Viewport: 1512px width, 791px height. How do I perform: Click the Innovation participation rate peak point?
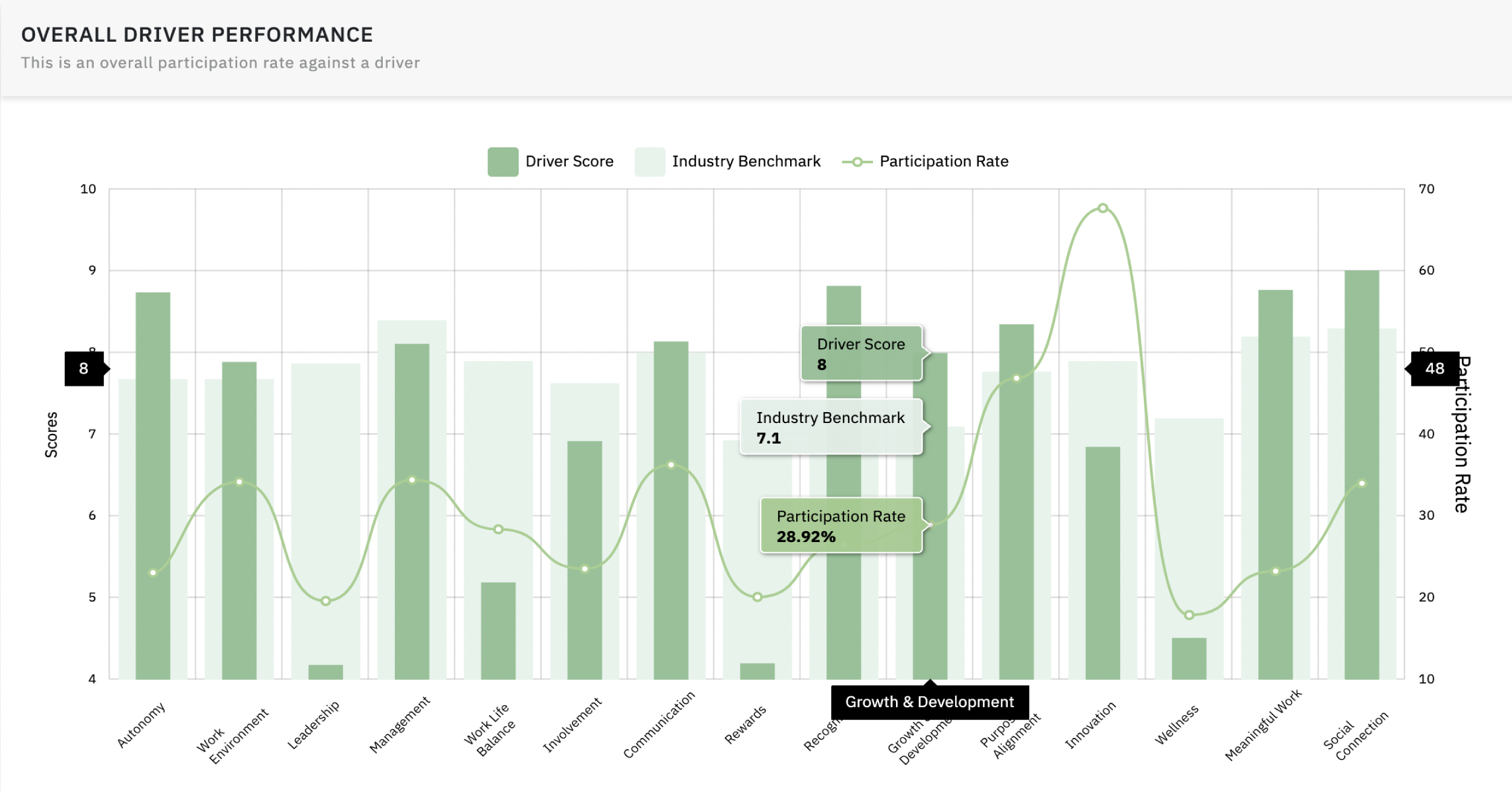pos(1102,208)
